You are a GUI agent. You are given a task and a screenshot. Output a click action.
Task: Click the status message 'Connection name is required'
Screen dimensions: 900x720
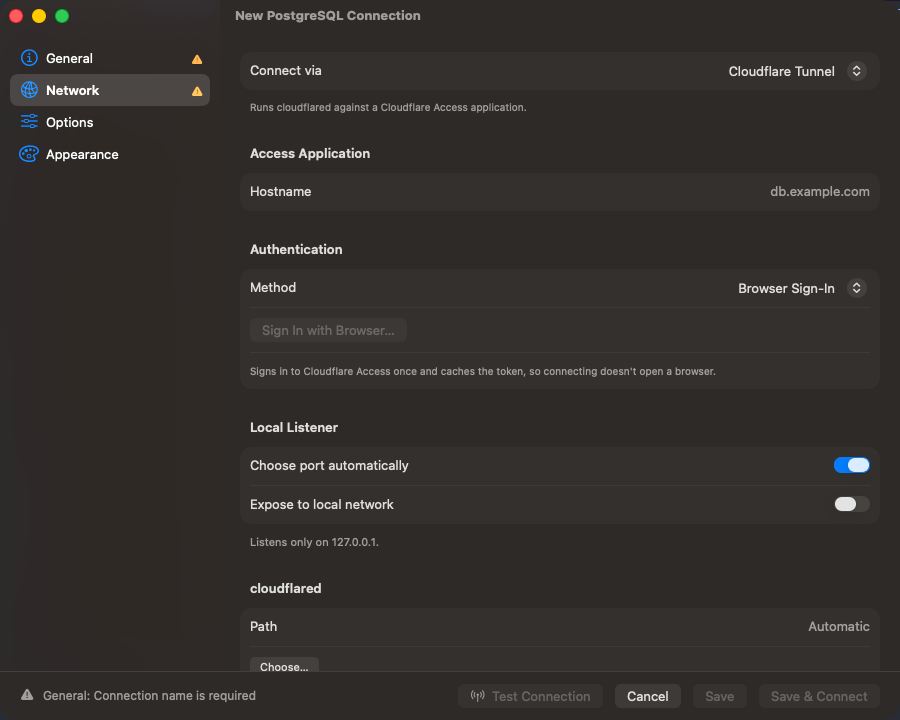tap(149, 695)
